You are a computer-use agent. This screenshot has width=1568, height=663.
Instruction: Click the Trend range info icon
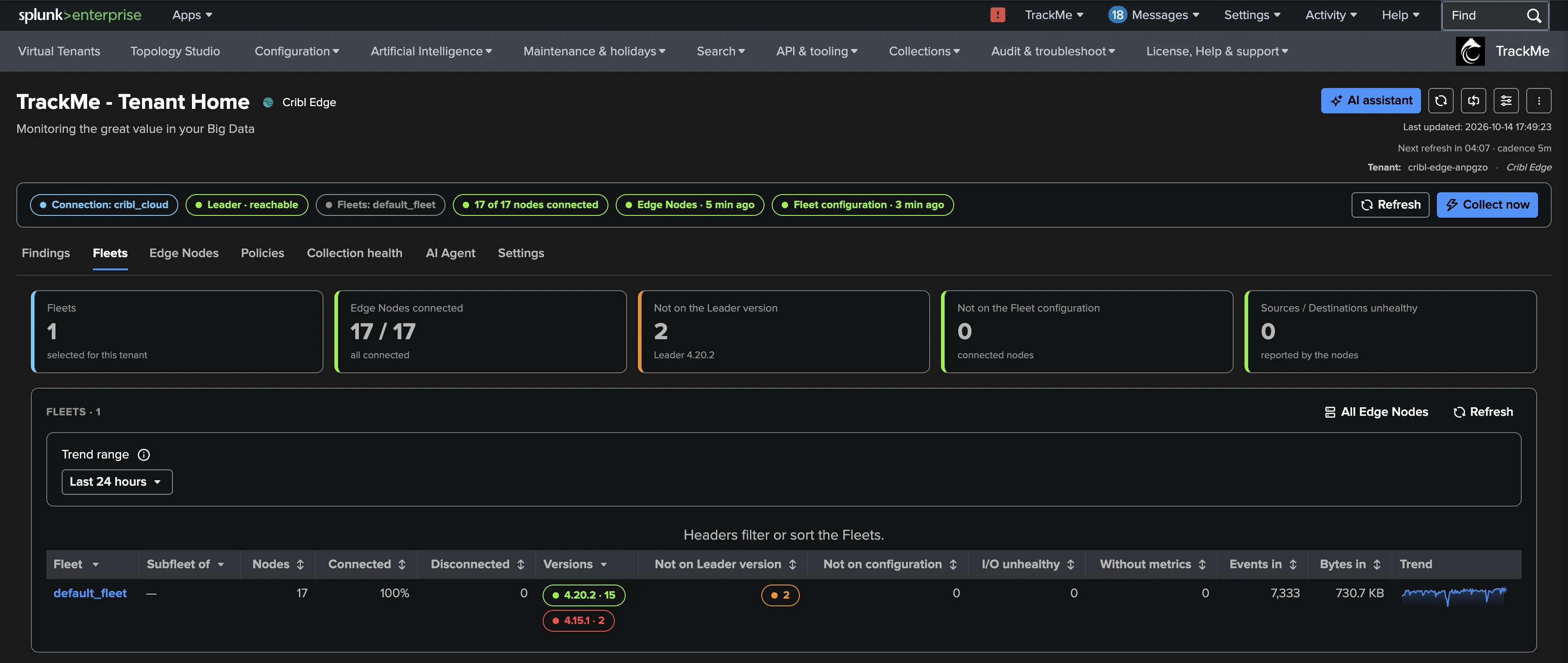(144, 454)
